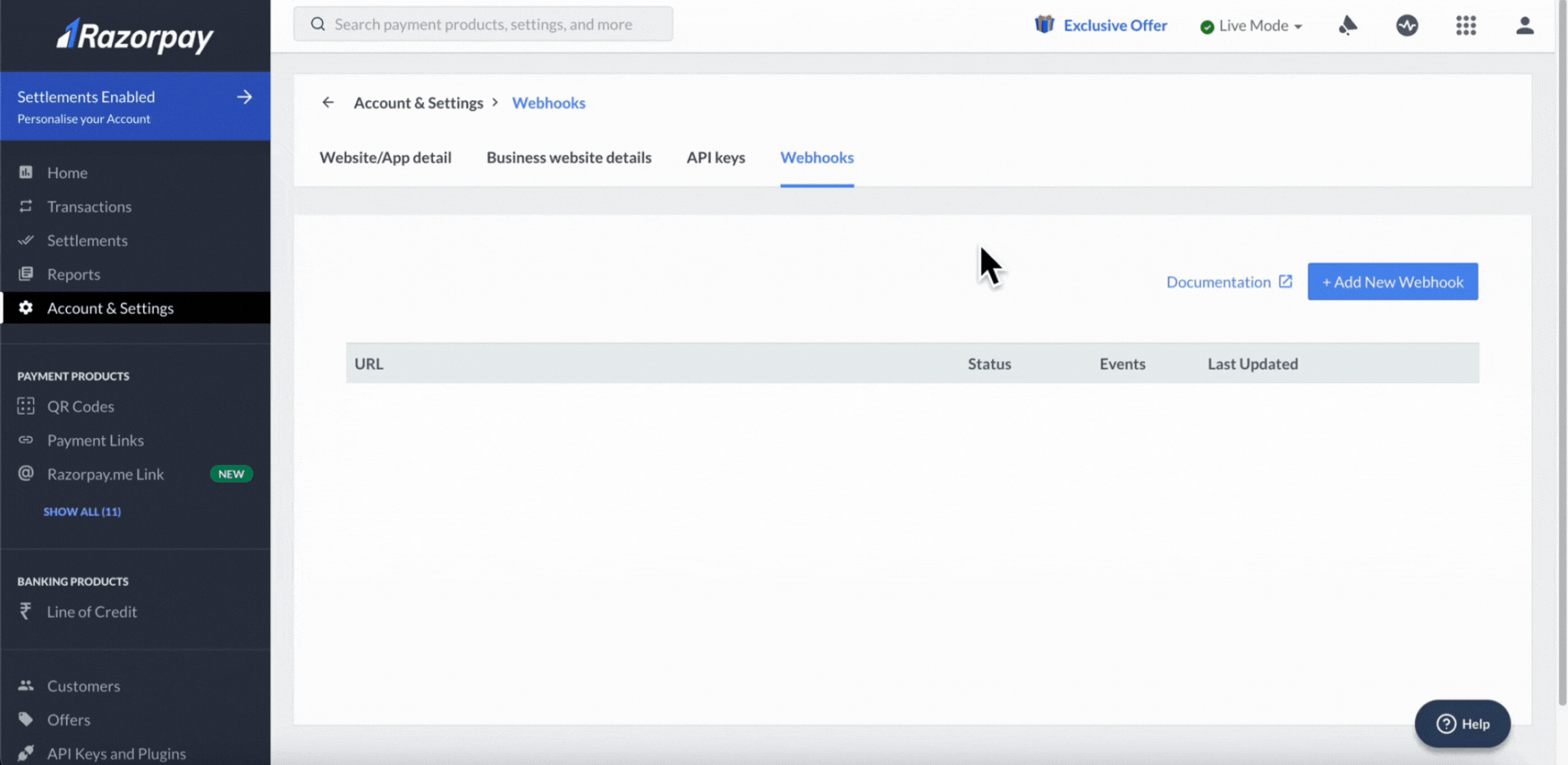Click the search magnifier icon
Viewport: 1568px width, 765px height.
tap(318, 24)
